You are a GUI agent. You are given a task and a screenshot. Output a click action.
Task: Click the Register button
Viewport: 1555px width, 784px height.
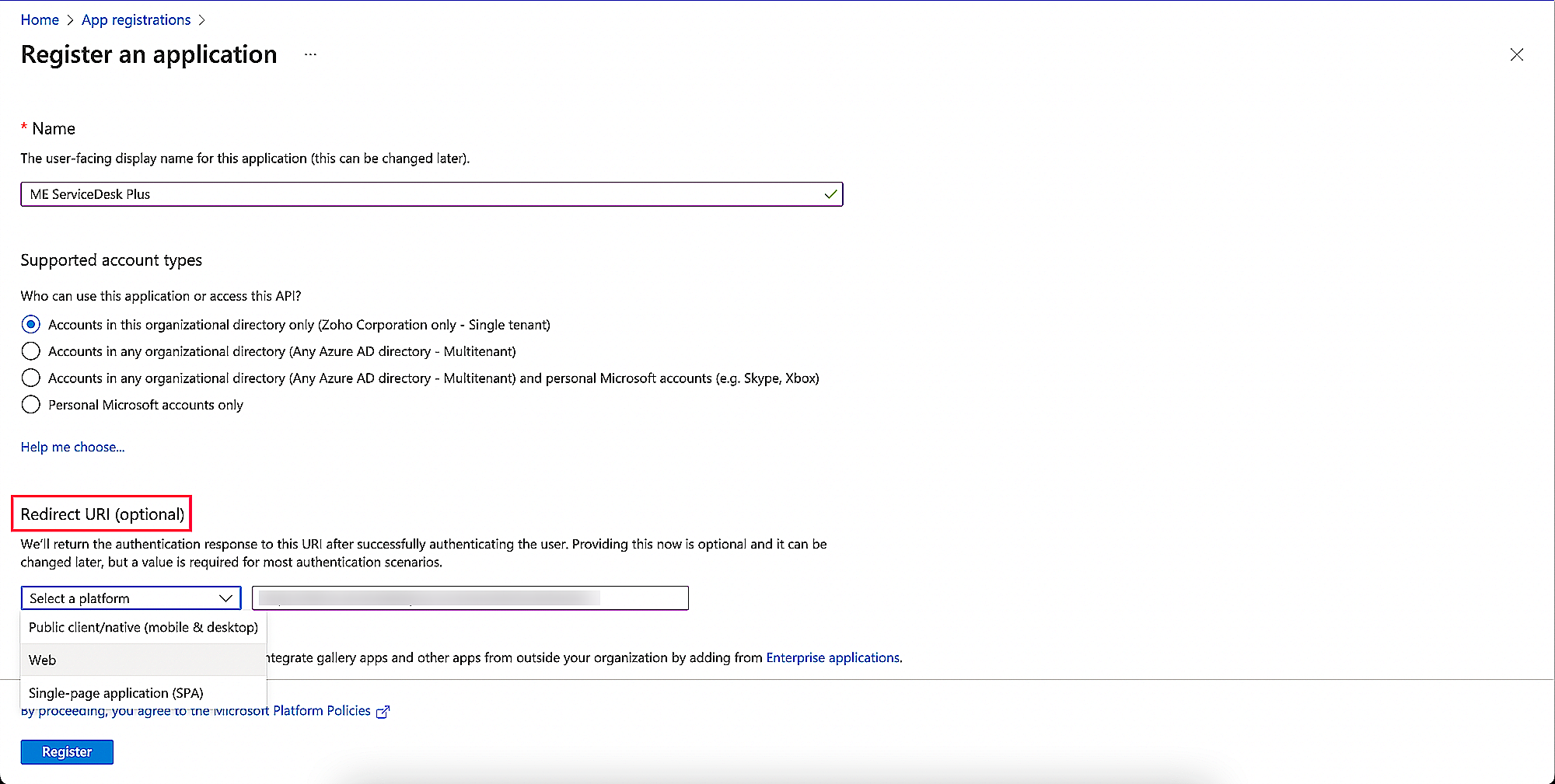coord(67,752)
